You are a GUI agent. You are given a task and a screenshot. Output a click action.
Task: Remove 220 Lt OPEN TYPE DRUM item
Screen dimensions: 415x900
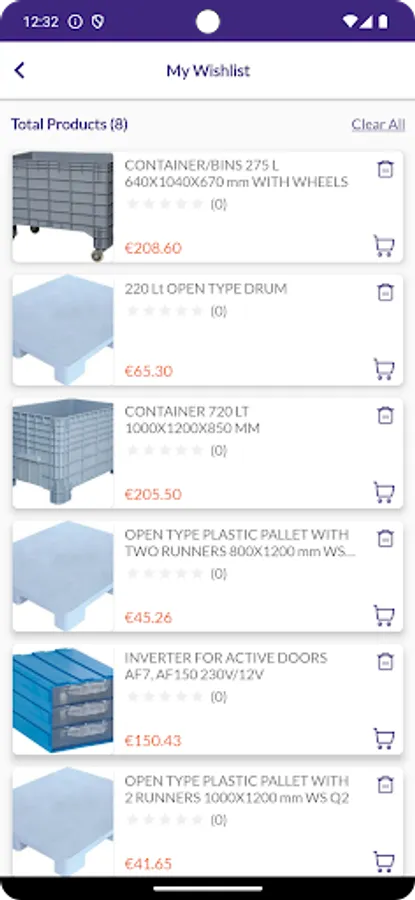[x=385, y=292]
